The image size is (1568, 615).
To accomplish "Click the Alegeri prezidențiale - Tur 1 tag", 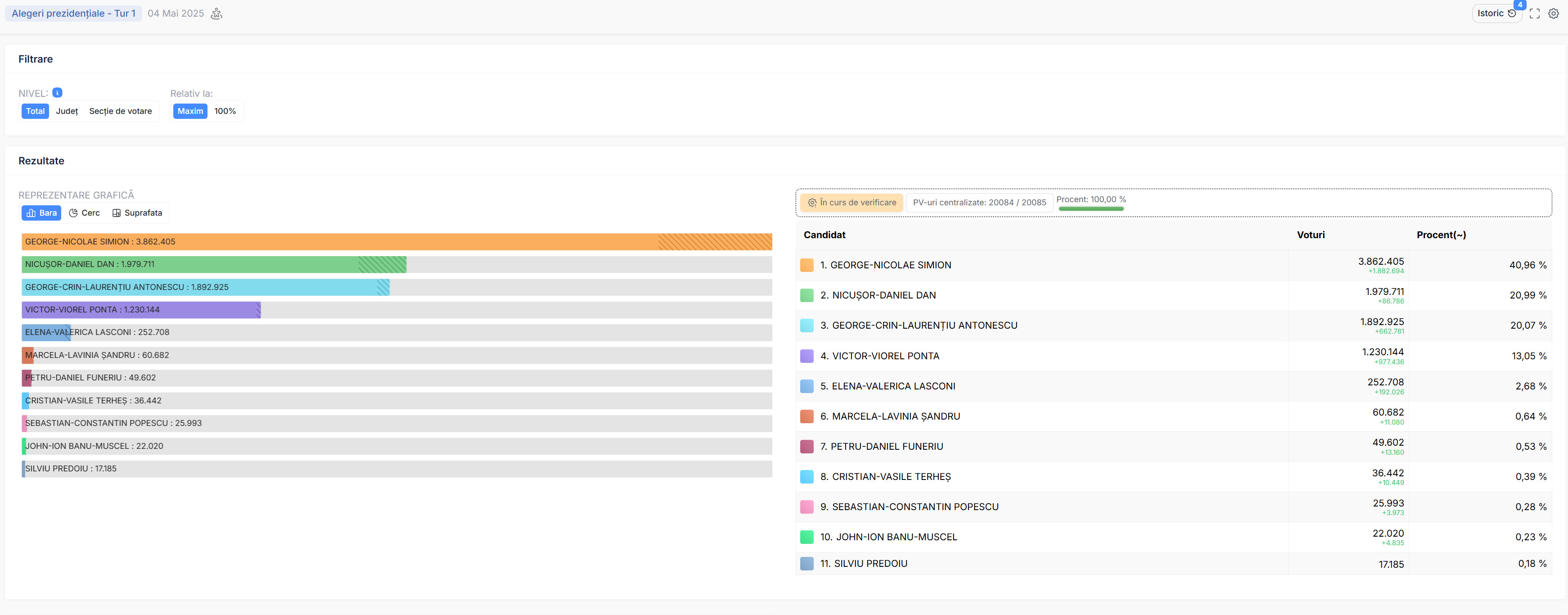I will [74, 14].
